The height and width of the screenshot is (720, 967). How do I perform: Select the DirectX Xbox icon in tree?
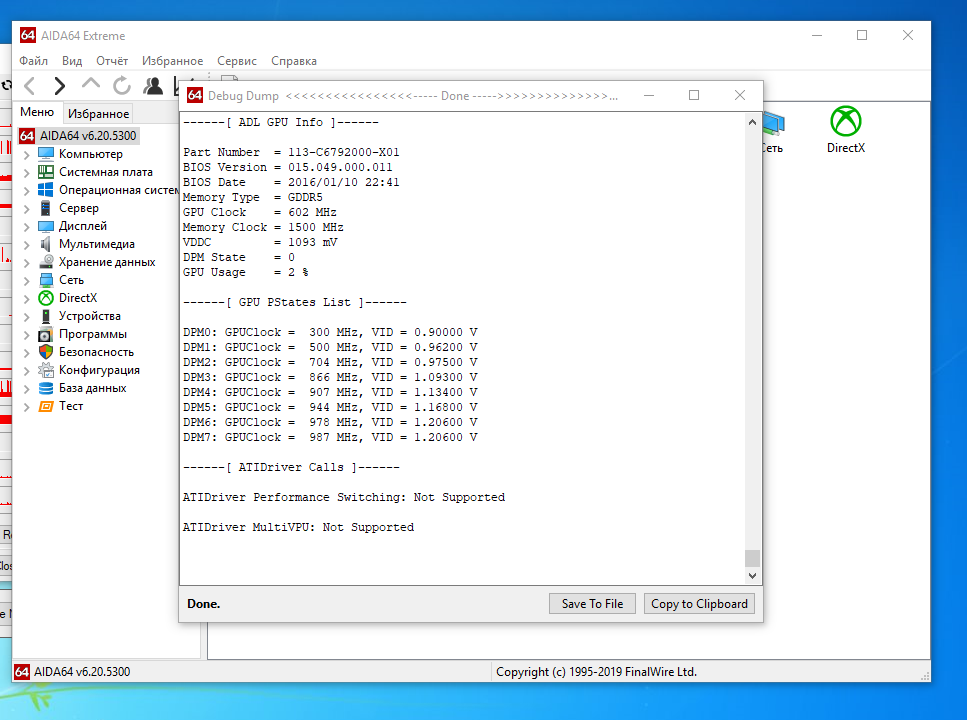46,297
